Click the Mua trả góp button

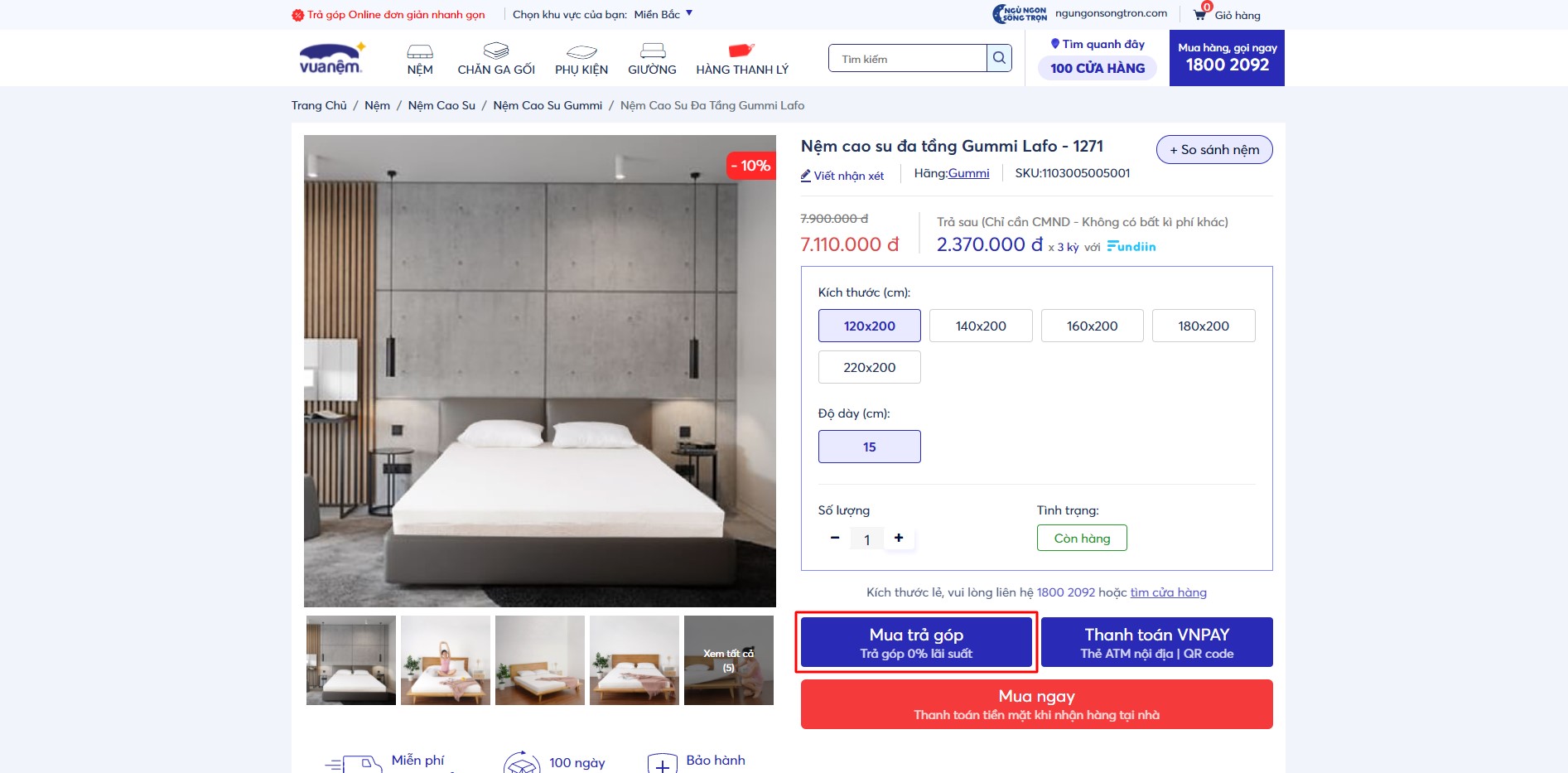[917, 642]
